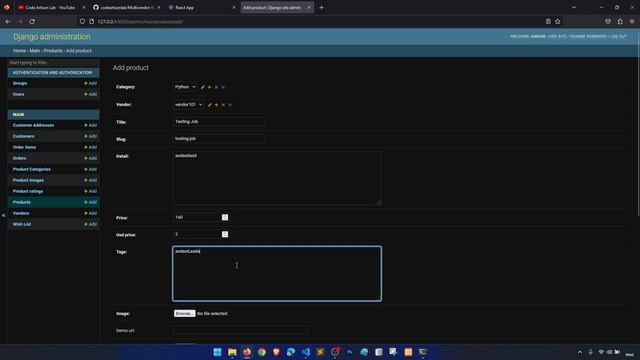Edit the selected Vendor with pencil icon
Screen dimensions: 640x360
210,105
